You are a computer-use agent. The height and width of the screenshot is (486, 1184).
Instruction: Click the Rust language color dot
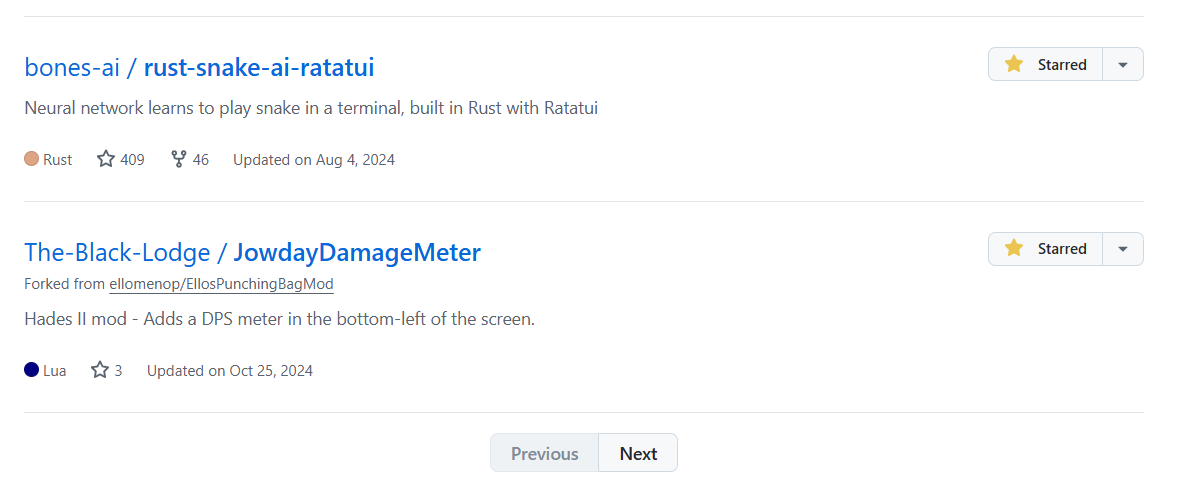[x=31, y=159]
